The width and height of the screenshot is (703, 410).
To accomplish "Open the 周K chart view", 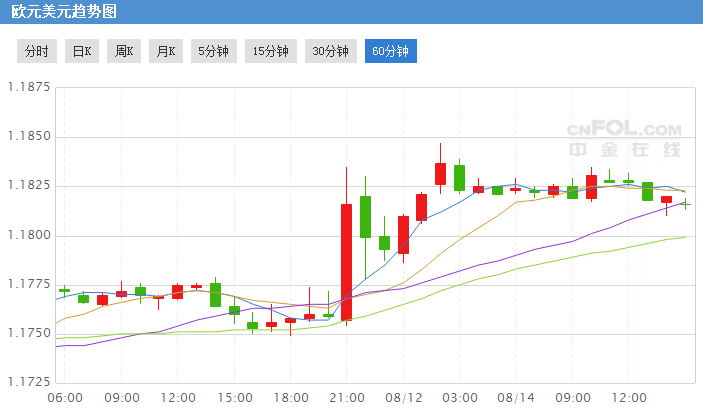I will coord(124,51).
